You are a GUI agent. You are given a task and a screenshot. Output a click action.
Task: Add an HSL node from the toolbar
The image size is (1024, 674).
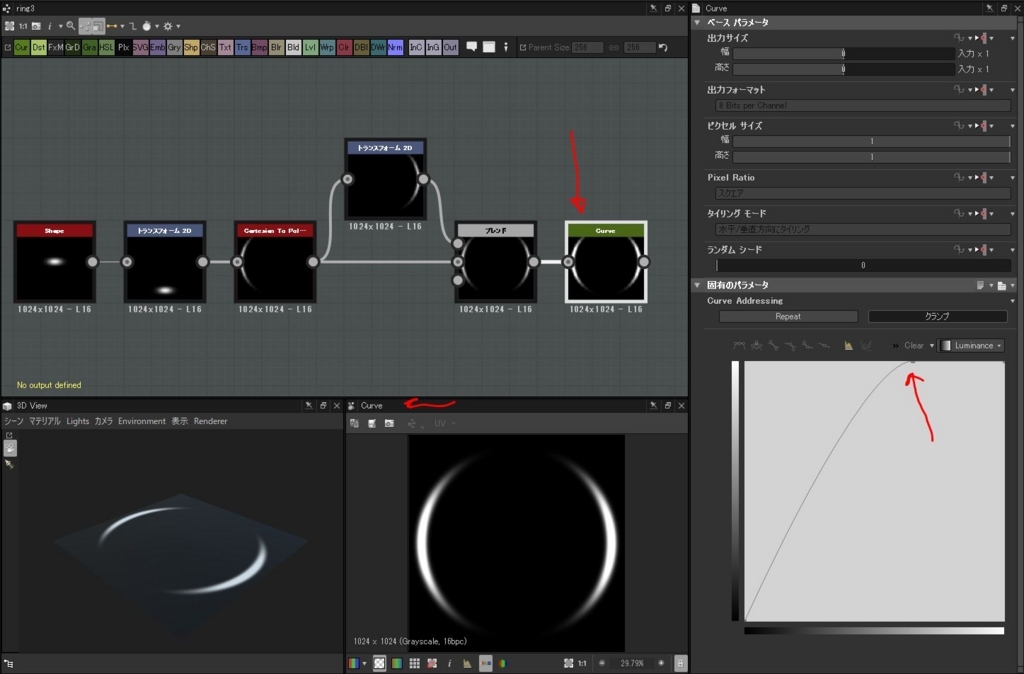pyautogui.click(x=106, y=47)
